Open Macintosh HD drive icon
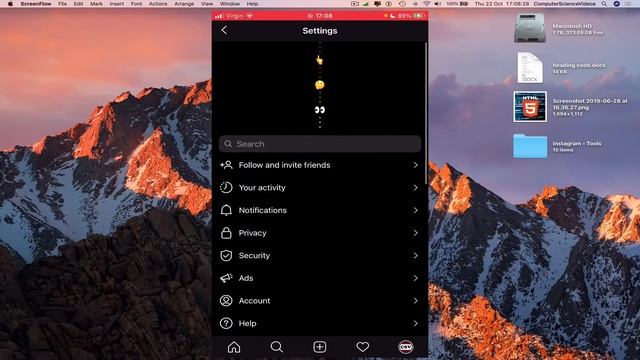This screenshot has height=360, width=640. (x=530, y=28)
